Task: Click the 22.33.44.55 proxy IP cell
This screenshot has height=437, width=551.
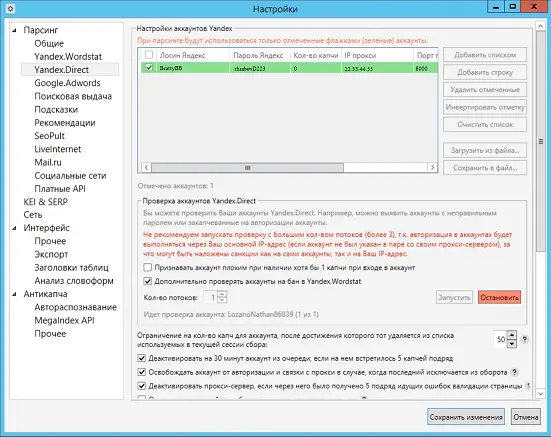Action: (x=377, y=68)
